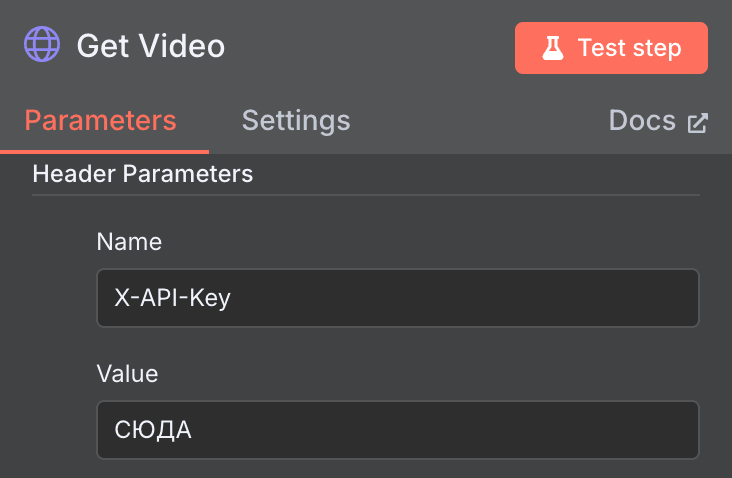Click the Name field label
This screenshot has width=732, height=478.
[x=129, y=241]
